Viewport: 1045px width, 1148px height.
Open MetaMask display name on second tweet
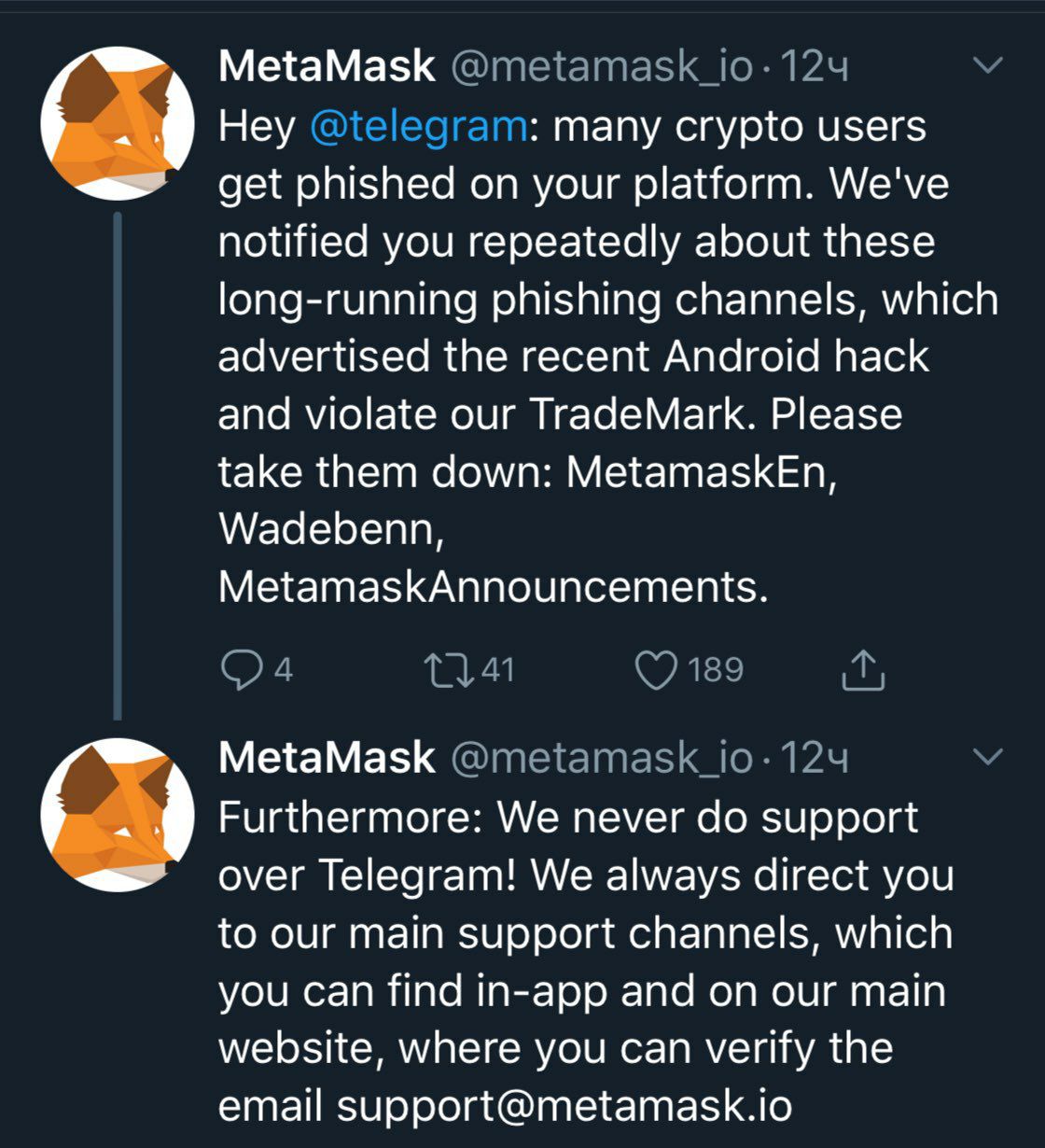(327, 757)
